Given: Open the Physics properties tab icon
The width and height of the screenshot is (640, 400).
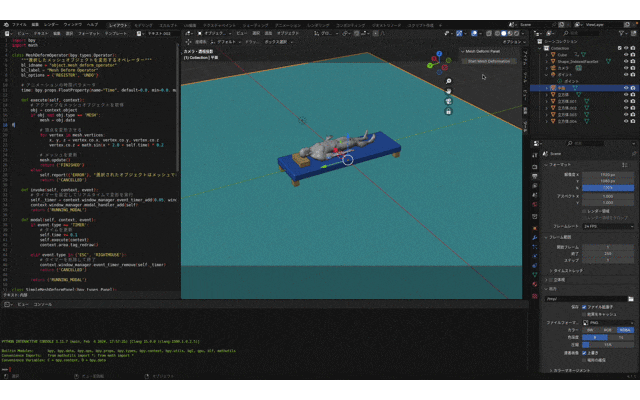Looking at the screenshot, I should tap(535, 256).
